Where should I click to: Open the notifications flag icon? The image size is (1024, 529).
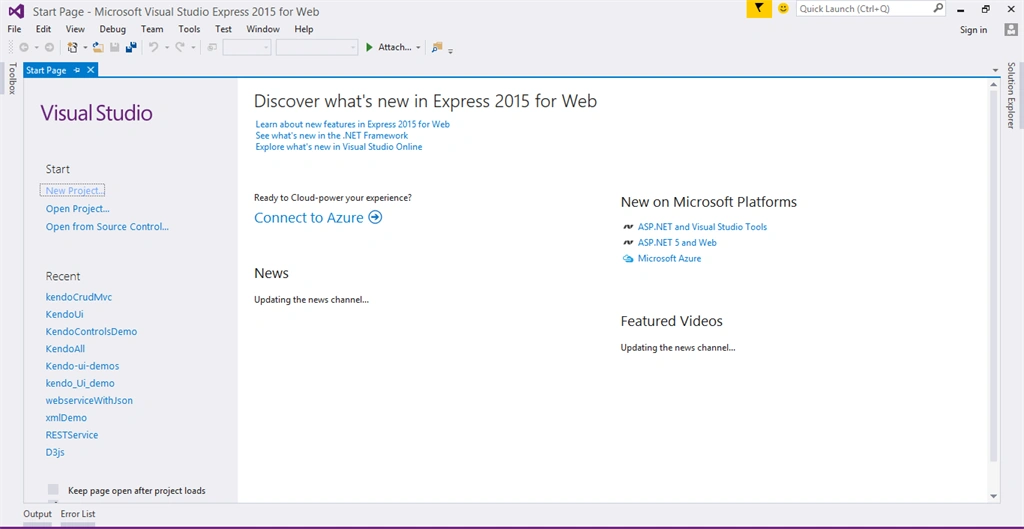click(x=759, y=9)
